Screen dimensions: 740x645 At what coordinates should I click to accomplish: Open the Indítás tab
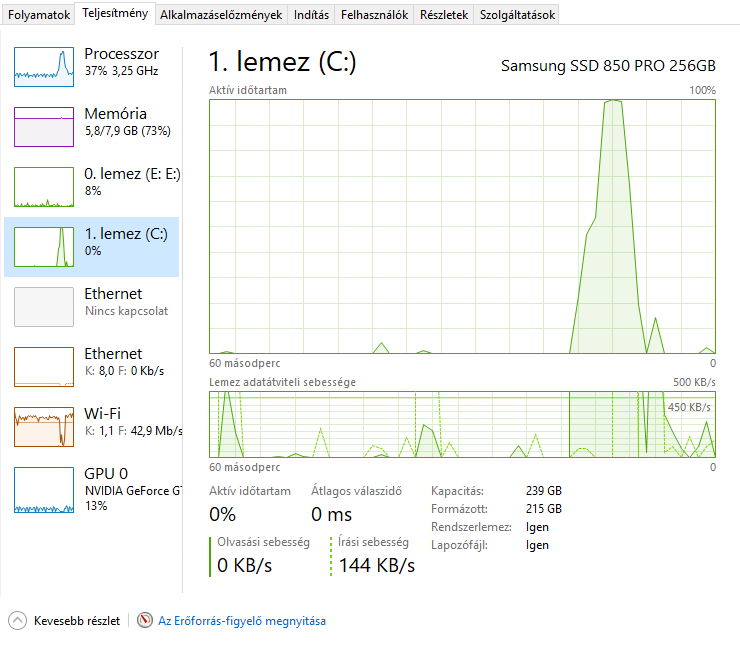click(x=311, y=15)
